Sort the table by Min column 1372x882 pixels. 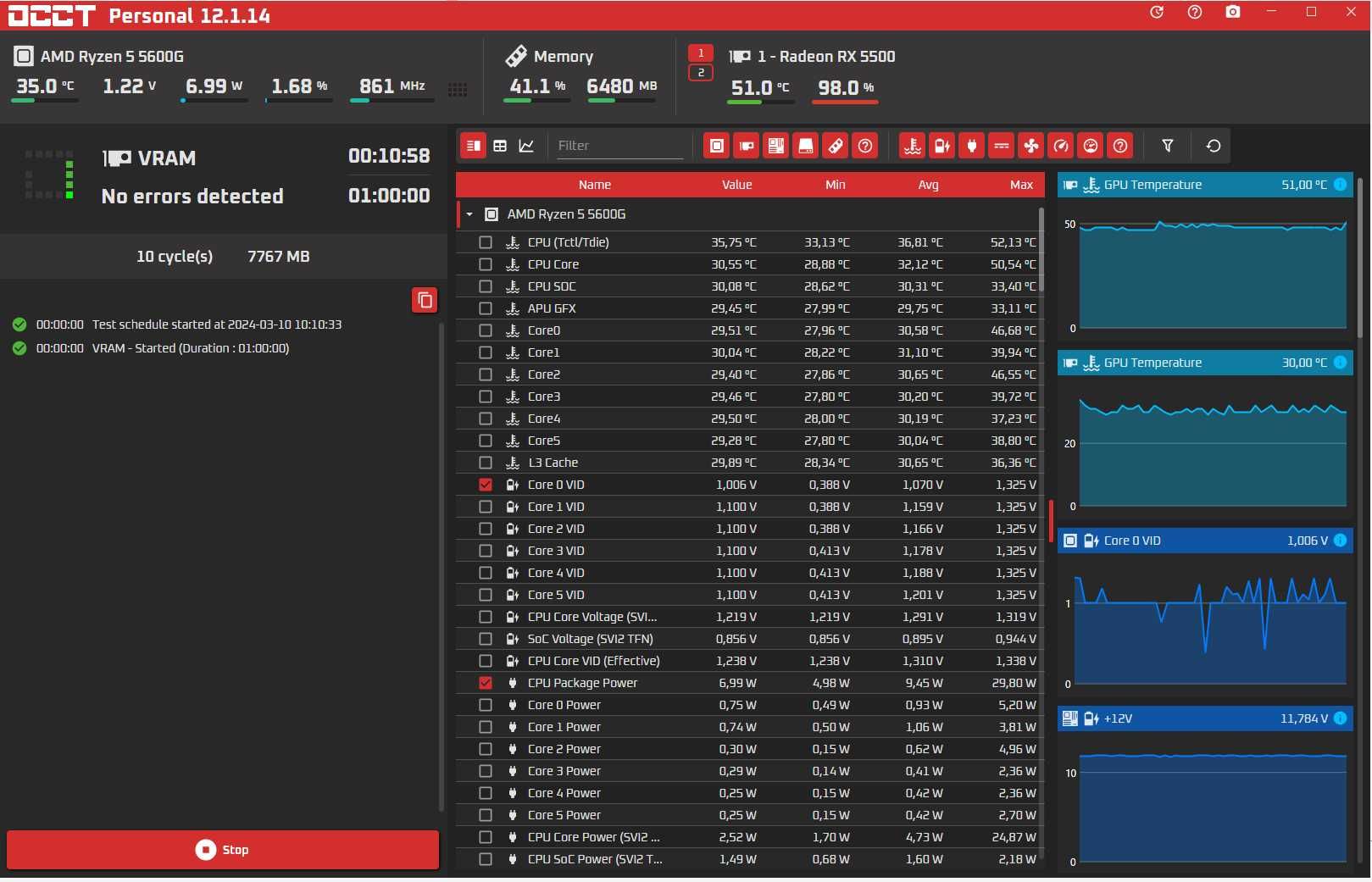(836, 185)
